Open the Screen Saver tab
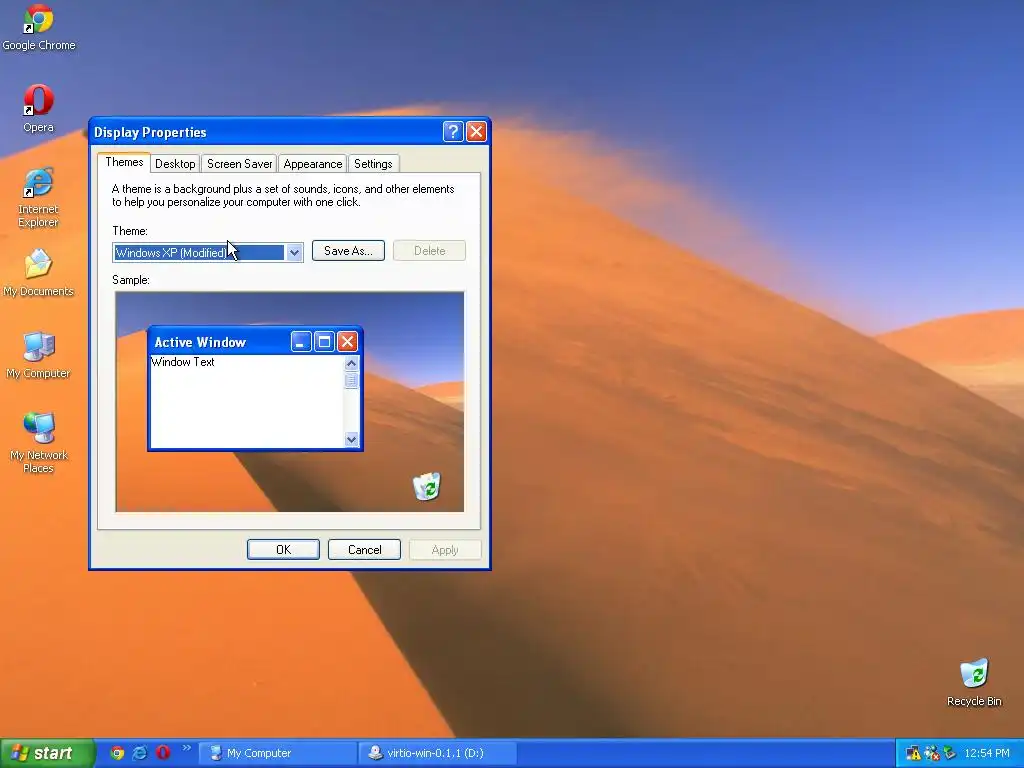Viewport: 1024px width, 768px height. (x=239, y=164)
